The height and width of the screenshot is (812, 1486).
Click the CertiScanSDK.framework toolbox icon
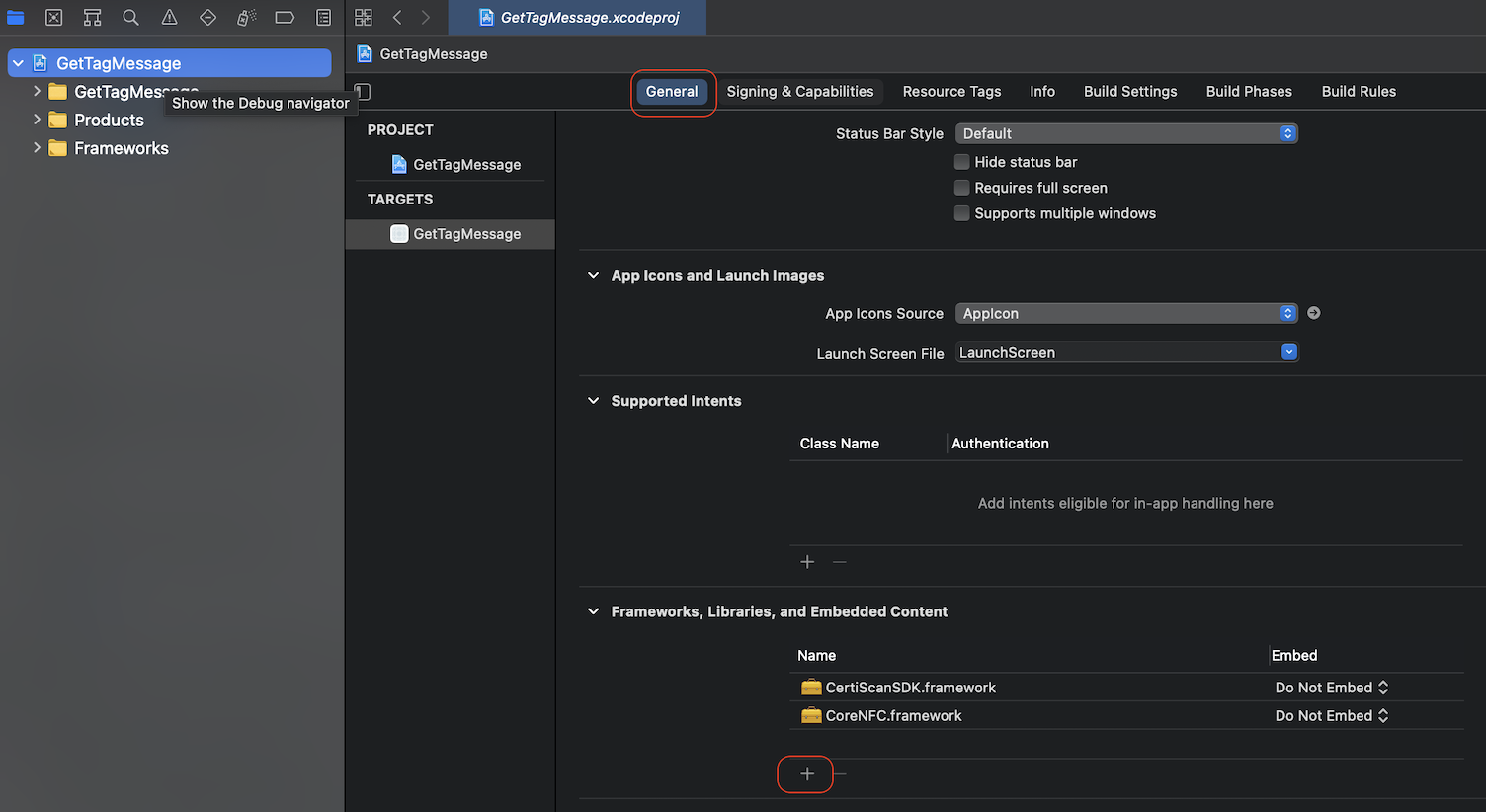[x=811, y=688]
